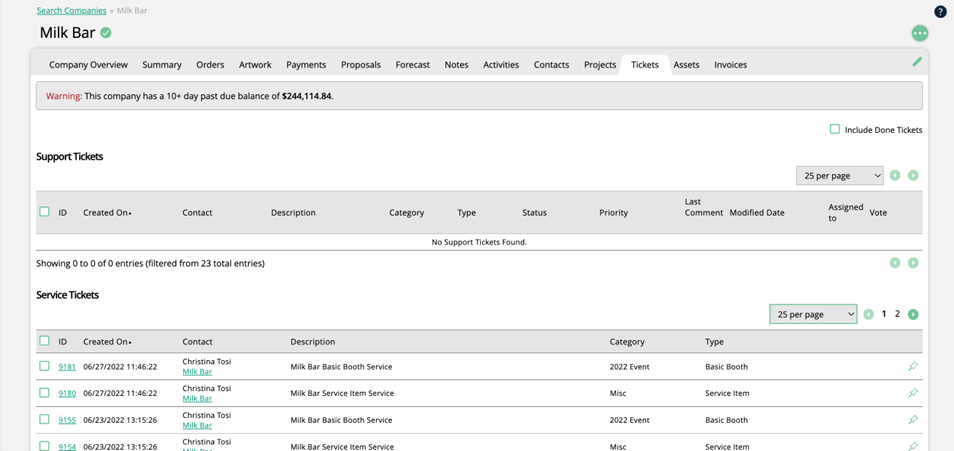The image size is (954, 451).
Task: Open the Projects tab
Action: pos(601,65)
